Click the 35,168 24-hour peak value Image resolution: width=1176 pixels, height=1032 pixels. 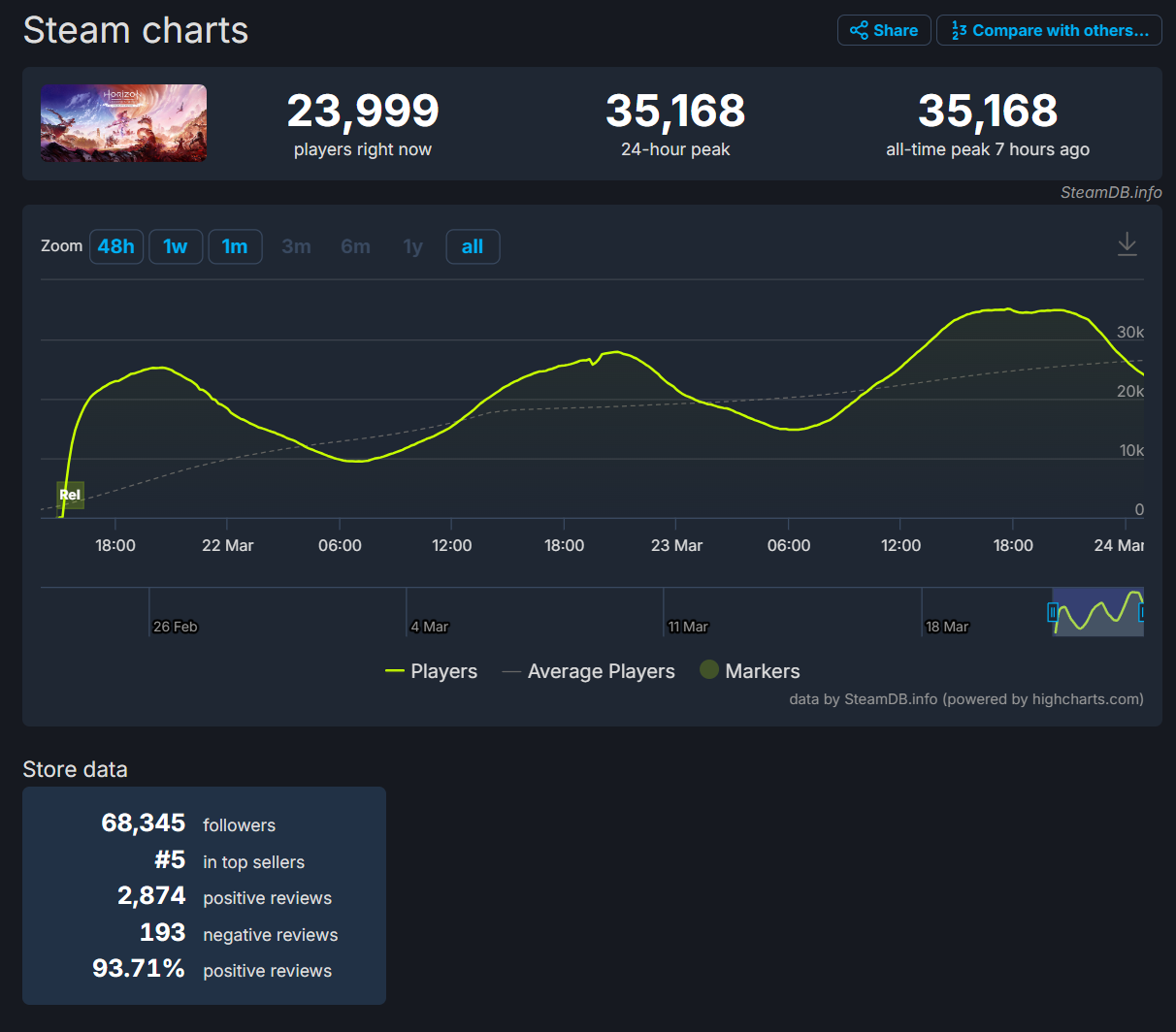[x=675, y=111]
